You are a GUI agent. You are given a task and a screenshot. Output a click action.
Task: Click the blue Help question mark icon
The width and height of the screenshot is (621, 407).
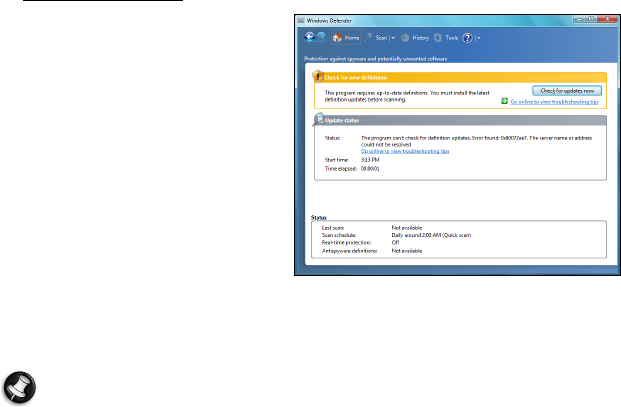468,38
